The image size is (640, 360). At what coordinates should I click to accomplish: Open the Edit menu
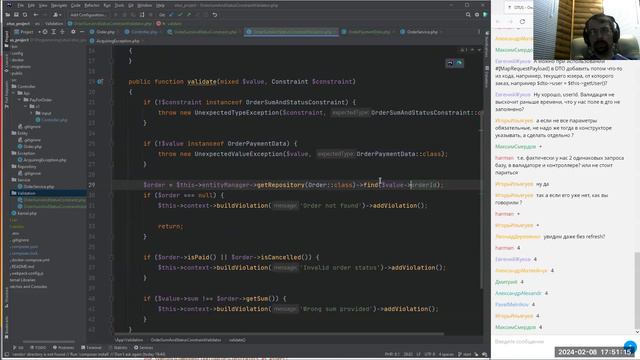pos(31,5)
